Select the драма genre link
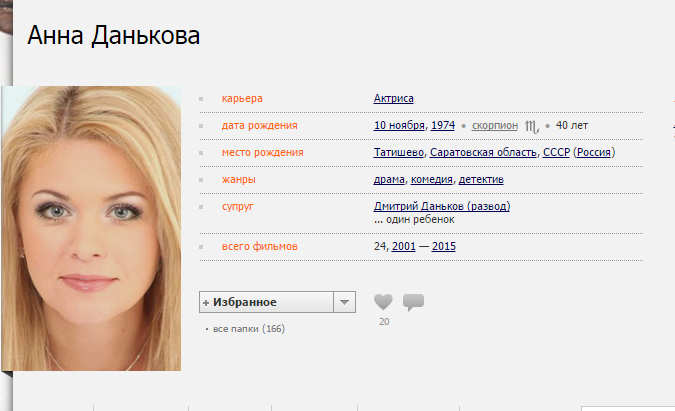Image resolution: width=675 pixels, height=411 pixels. point(389,179)
